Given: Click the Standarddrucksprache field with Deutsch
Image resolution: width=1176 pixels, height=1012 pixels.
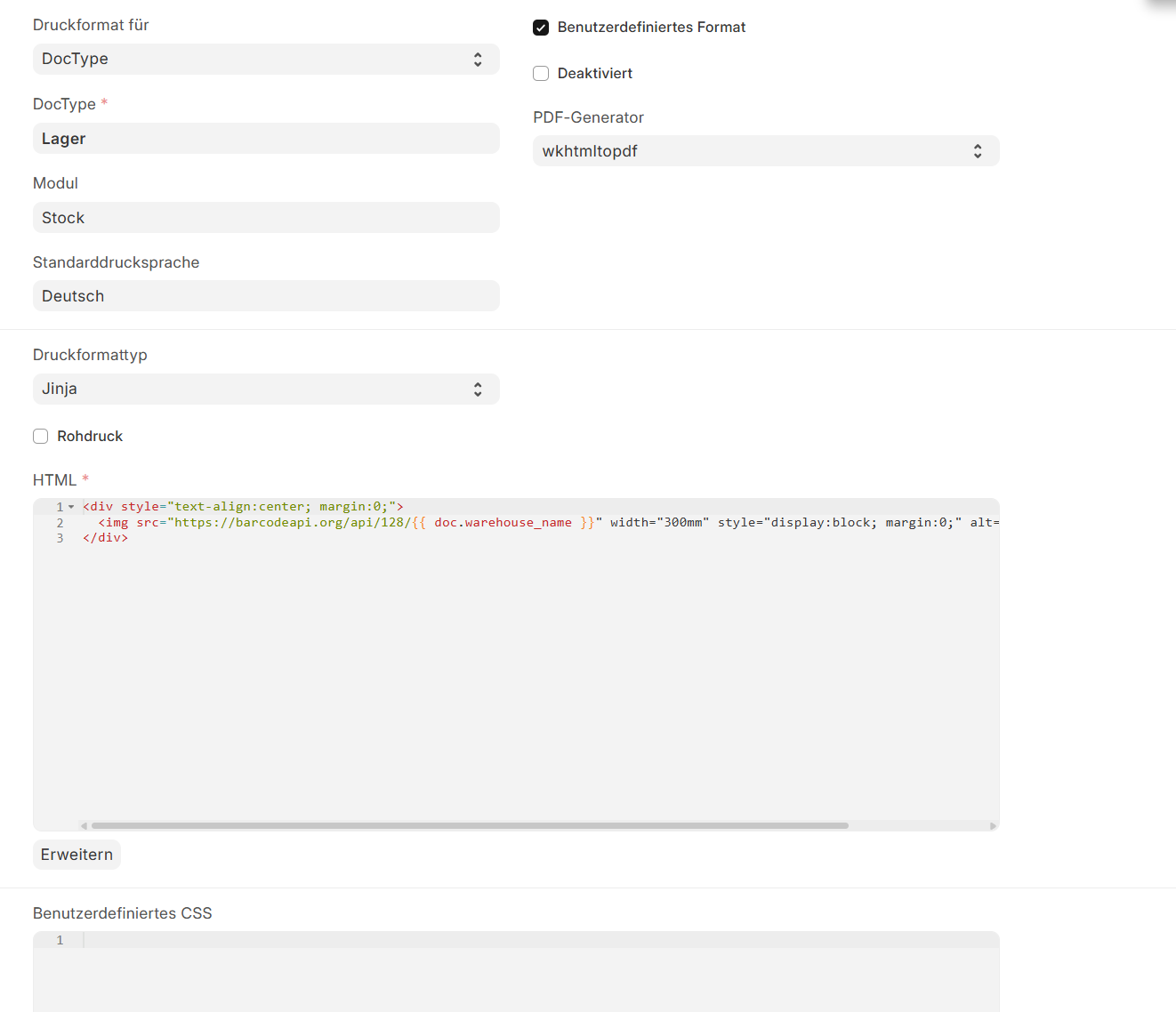Looking at the screenshot, I should pos(266,296).
